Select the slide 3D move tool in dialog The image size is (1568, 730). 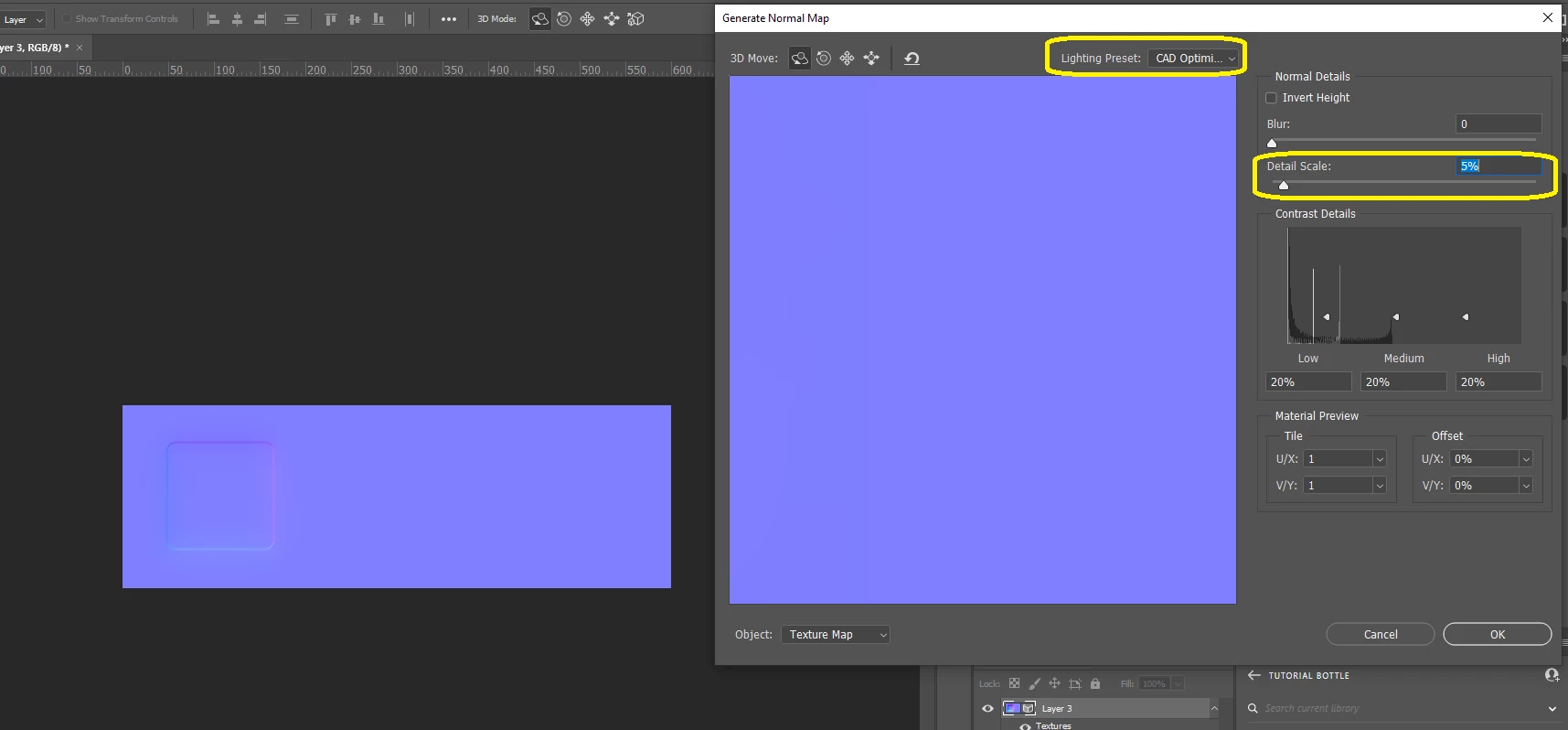pyautogui.click(x=871, y=59)
